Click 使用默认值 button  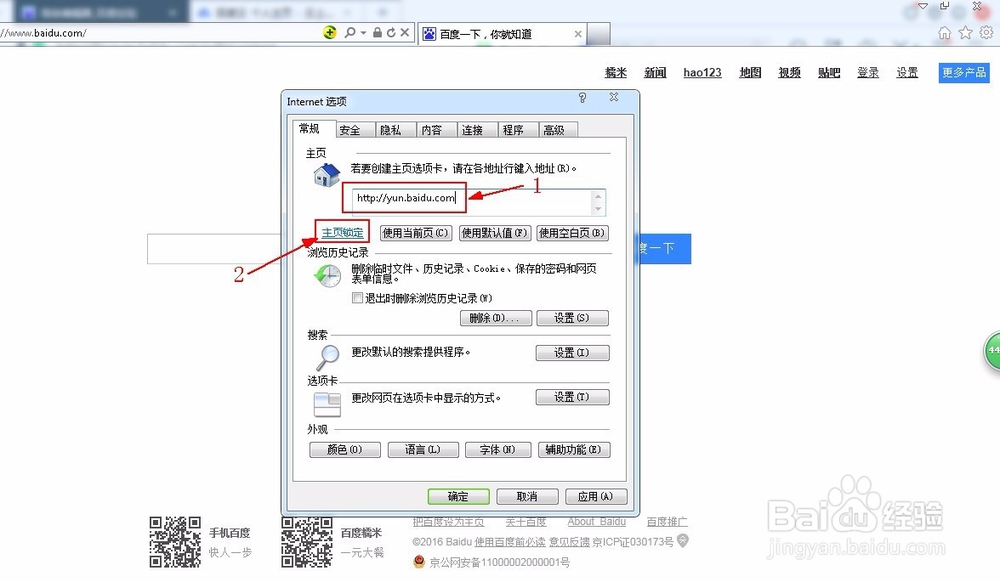(x=495, y=233)
